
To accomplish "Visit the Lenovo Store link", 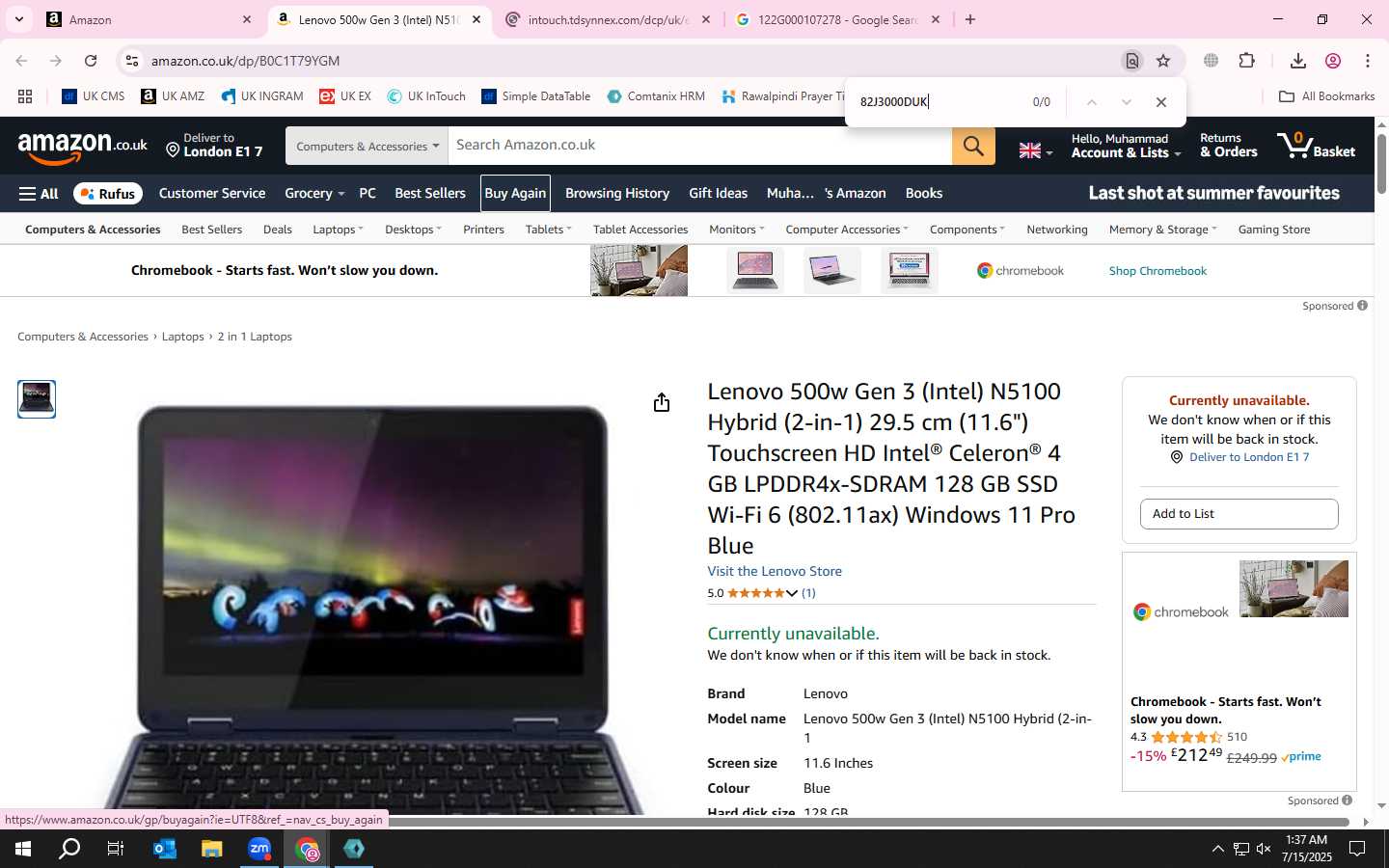I will click(775, 572).
